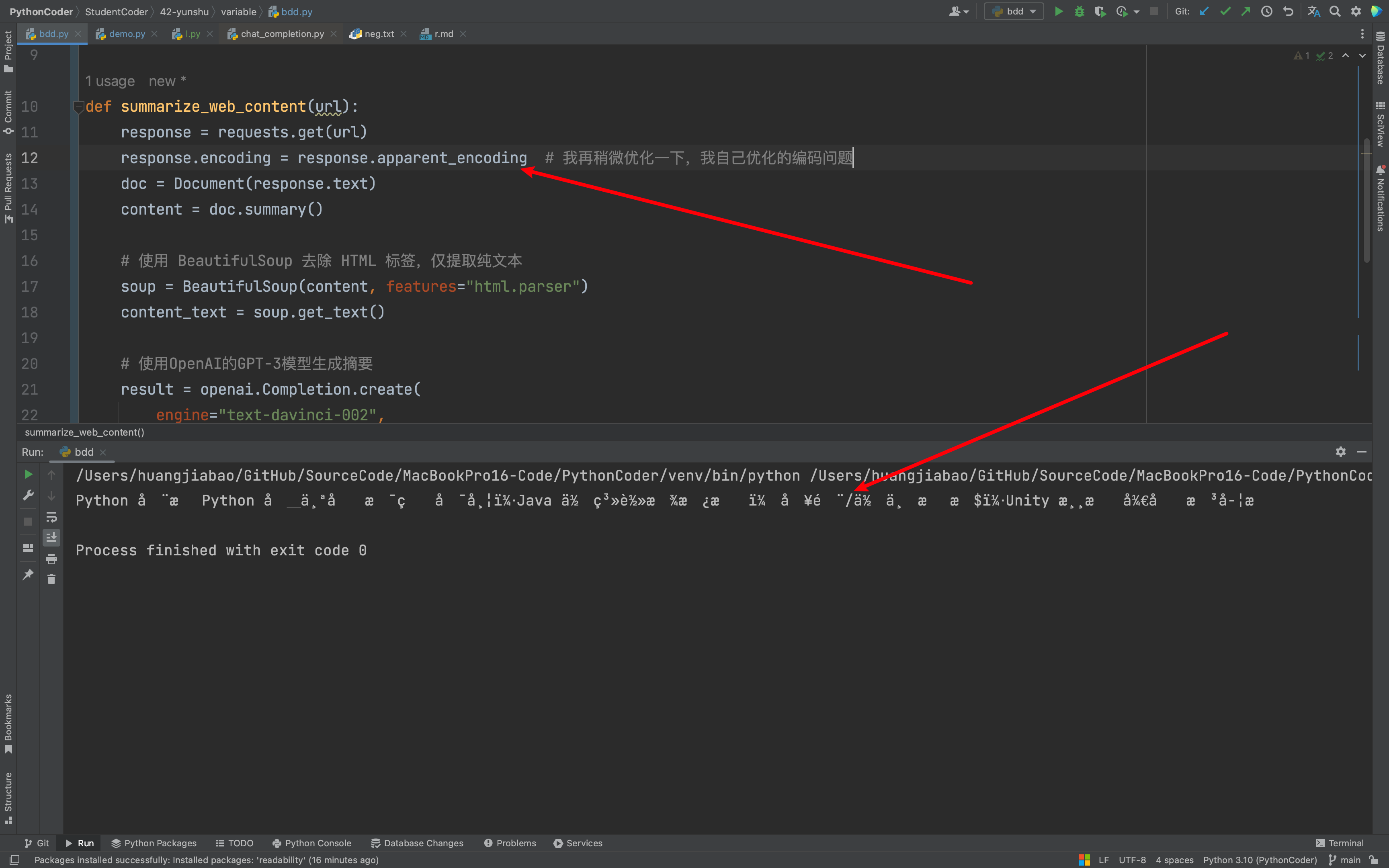Close the bdd.py editor tab

coord(78,34)
